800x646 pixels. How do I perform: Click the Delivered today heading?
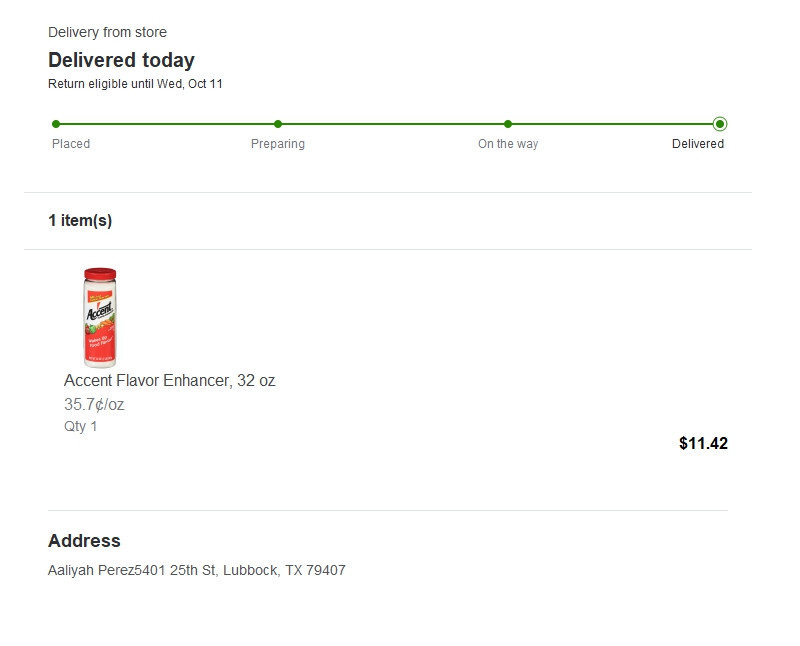point(121,60)
